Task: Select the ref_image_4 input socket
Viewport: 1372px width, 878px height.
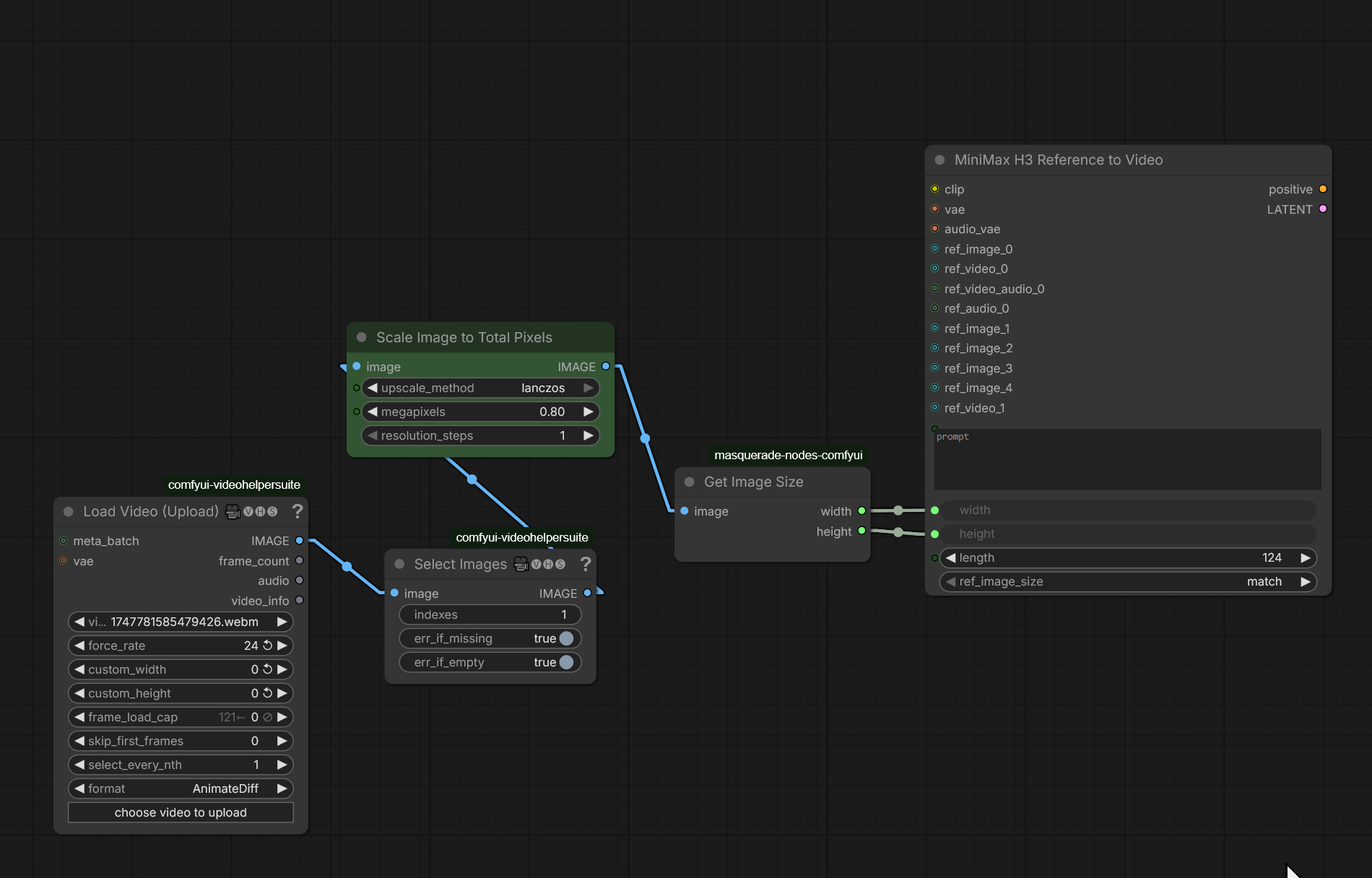Action: tap(935, 388)
